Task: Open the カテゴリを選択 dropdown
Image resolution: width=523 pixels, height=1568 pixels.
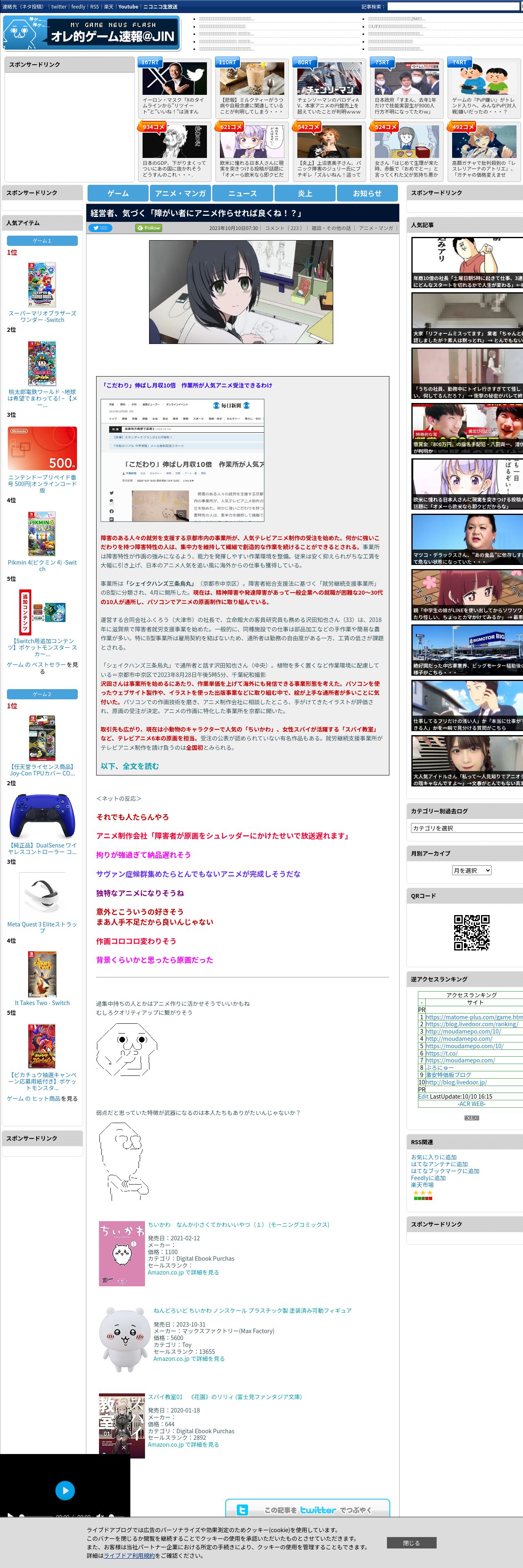Action: click(x=467, y=828)
